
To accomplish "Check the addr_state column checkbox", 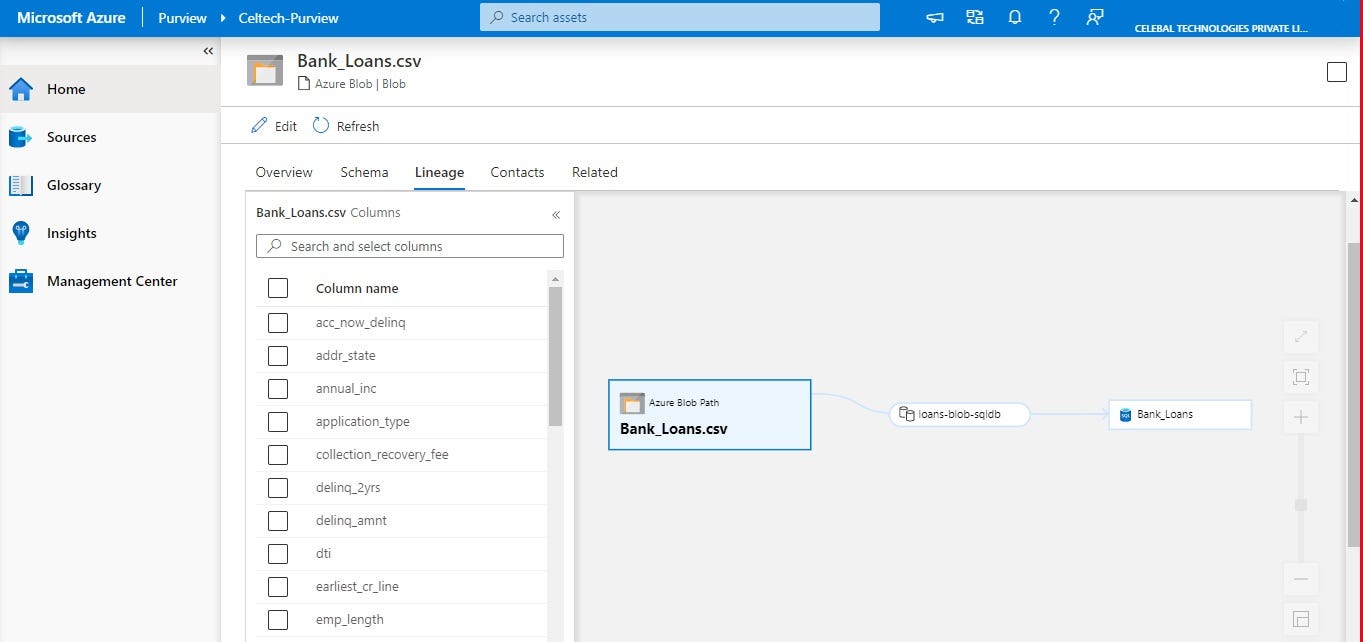I will (278, 355).
